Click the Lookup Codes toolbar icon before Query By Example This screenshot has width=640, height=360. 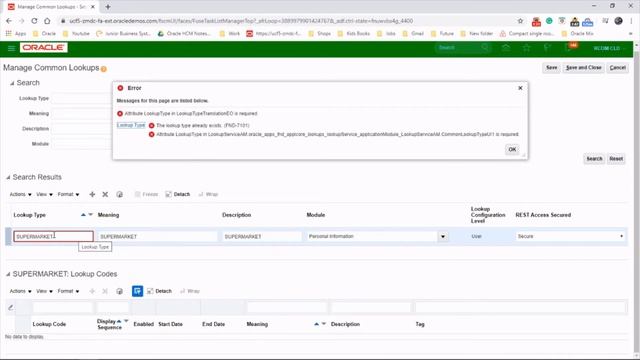click(120, 291)
